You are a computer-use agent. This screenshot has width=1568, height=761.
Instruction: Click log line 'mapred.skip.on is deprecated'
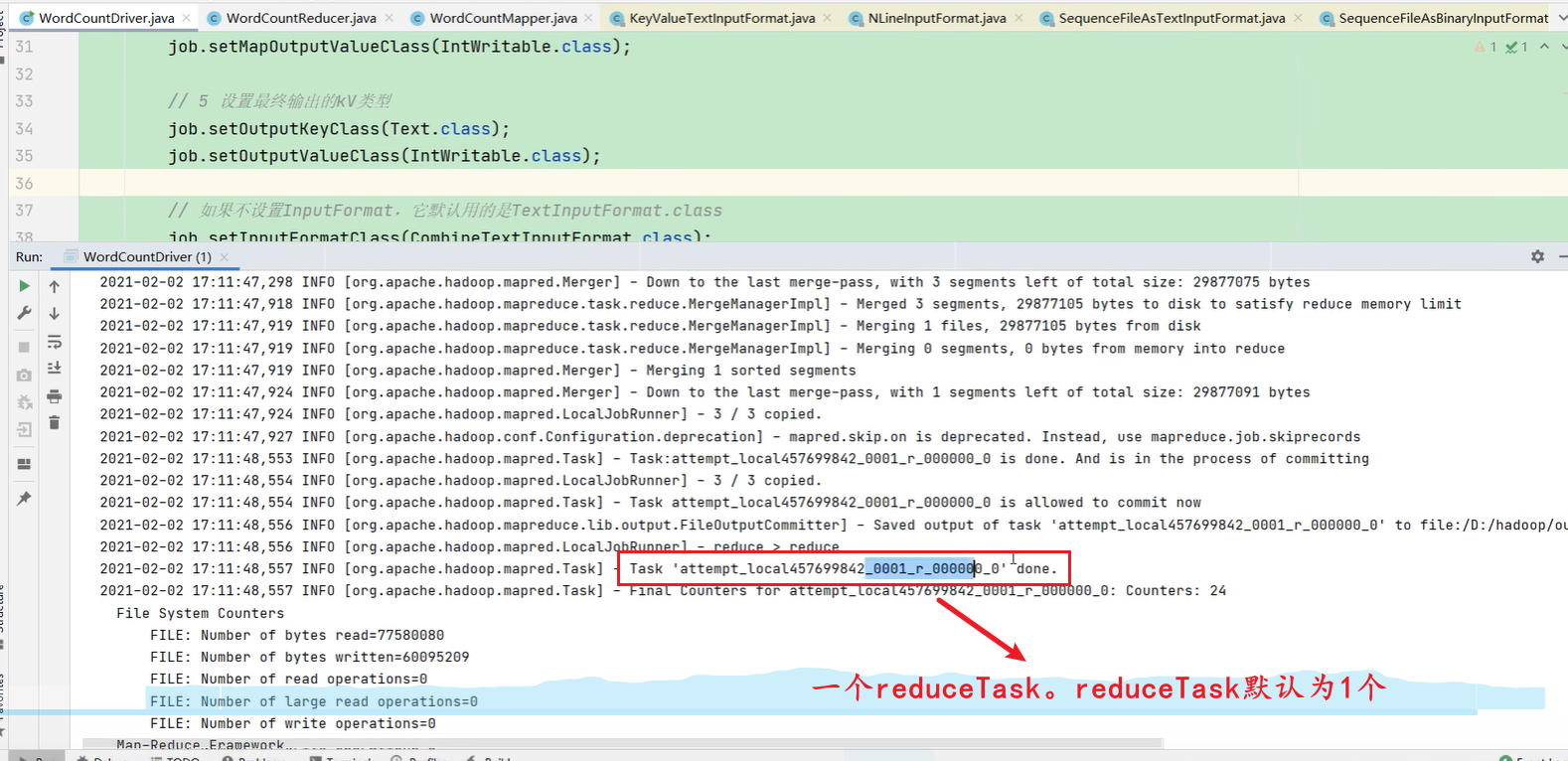pos(730,436)
